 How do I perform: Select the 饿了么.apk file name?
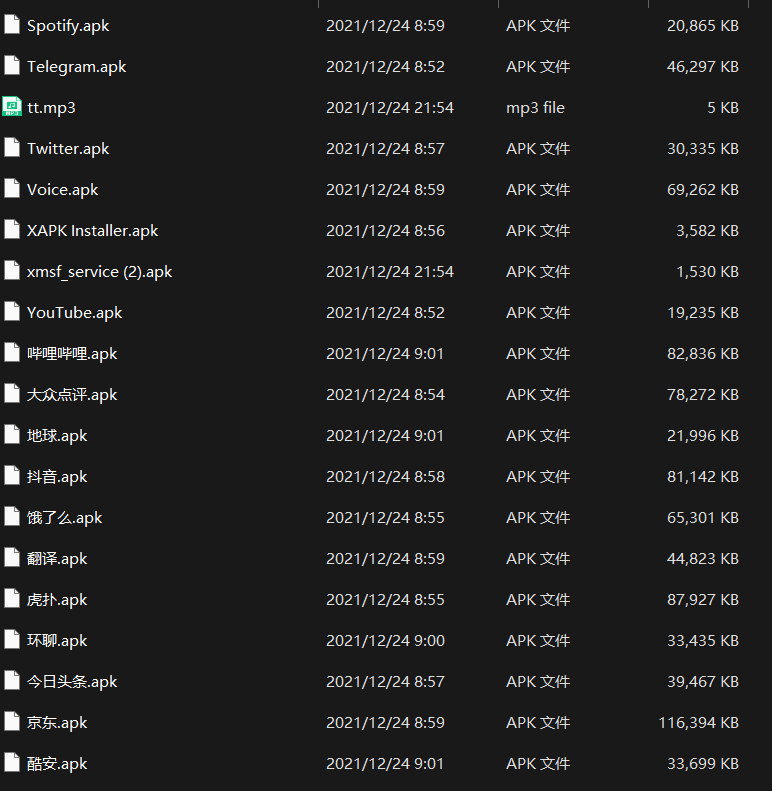(65, 517)
